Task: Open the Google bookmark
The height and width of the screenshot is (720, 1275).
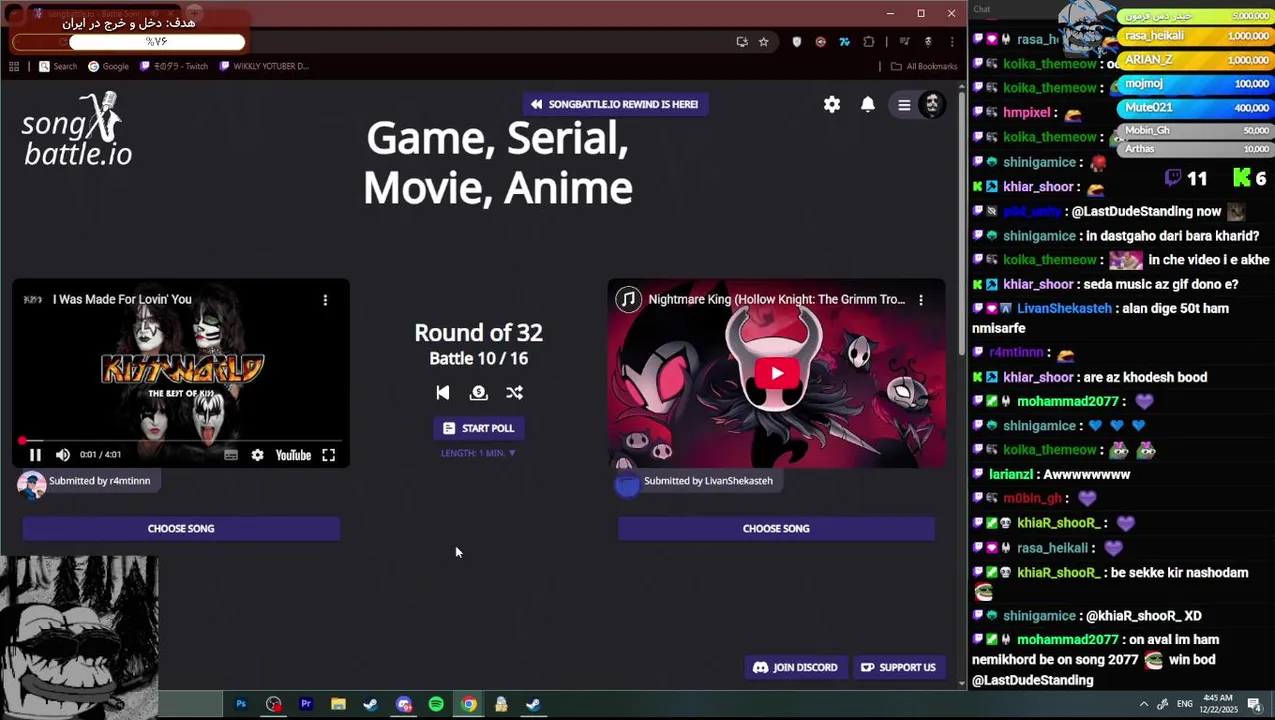Action: click(x=109, y=66)
